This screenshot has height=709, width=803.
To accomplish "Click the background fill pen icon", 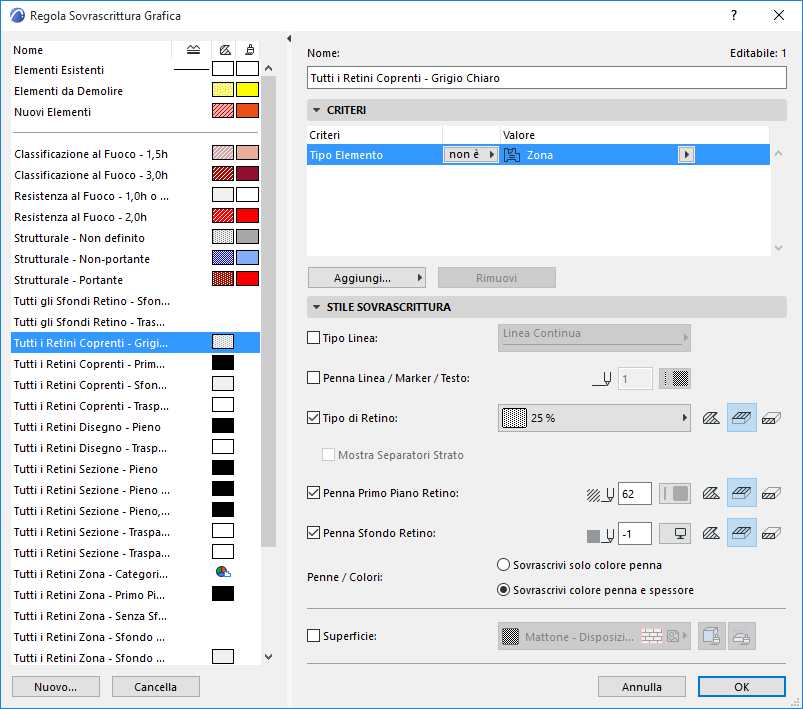I will pyautogui.click(x=600, y=535).
